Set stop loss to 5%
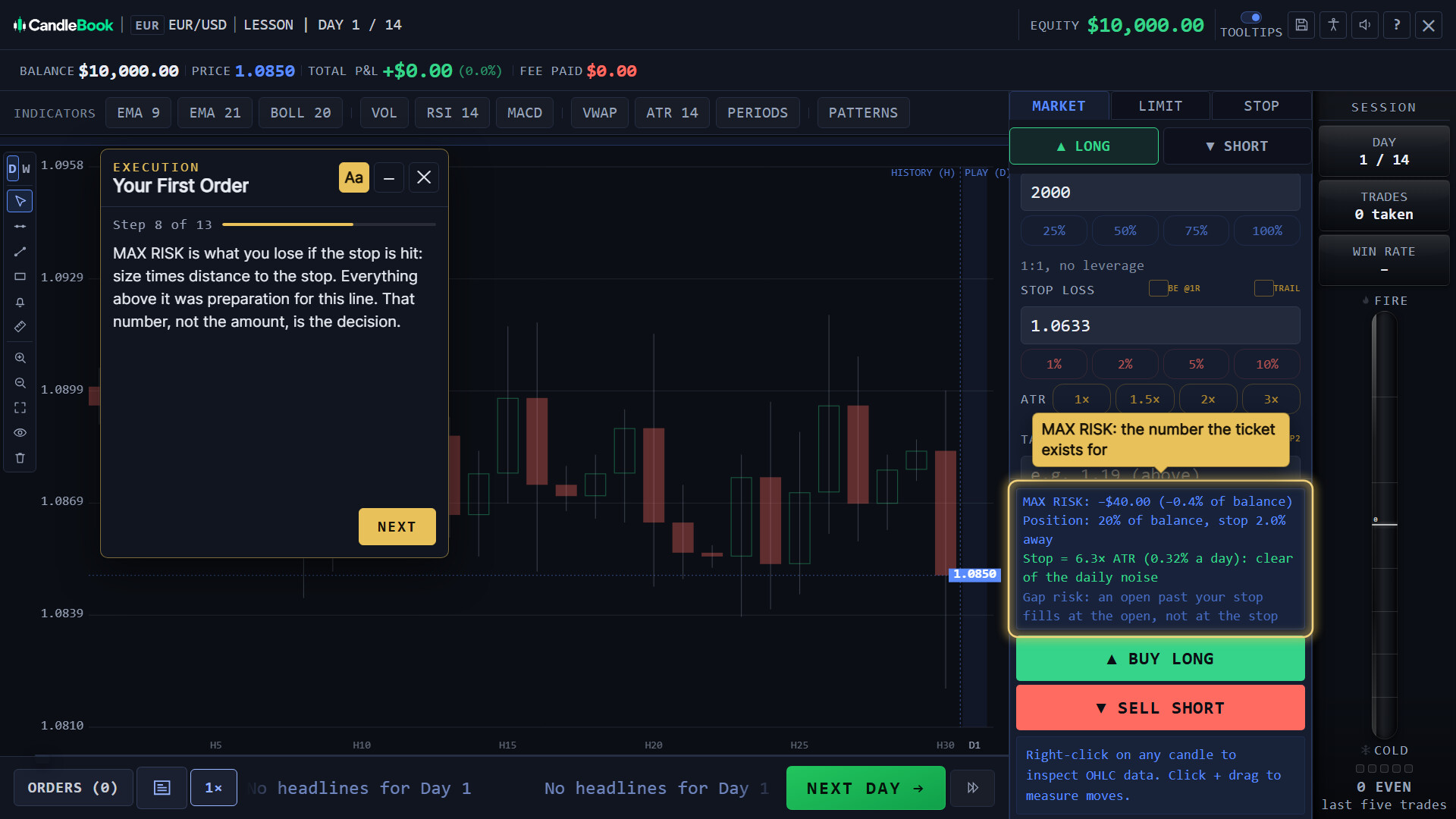This screenshot has width=1456, height=819. [x=1197, y=364]
